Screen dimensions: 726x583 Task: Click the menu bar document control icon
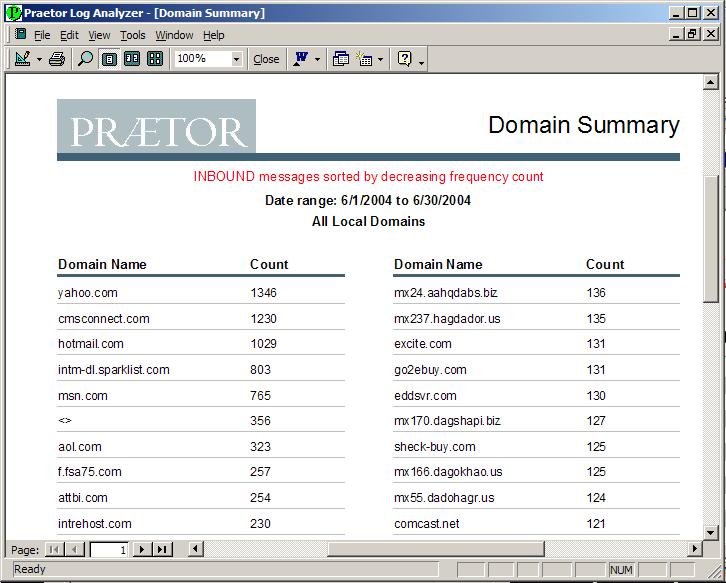click(x=20, y=34)
